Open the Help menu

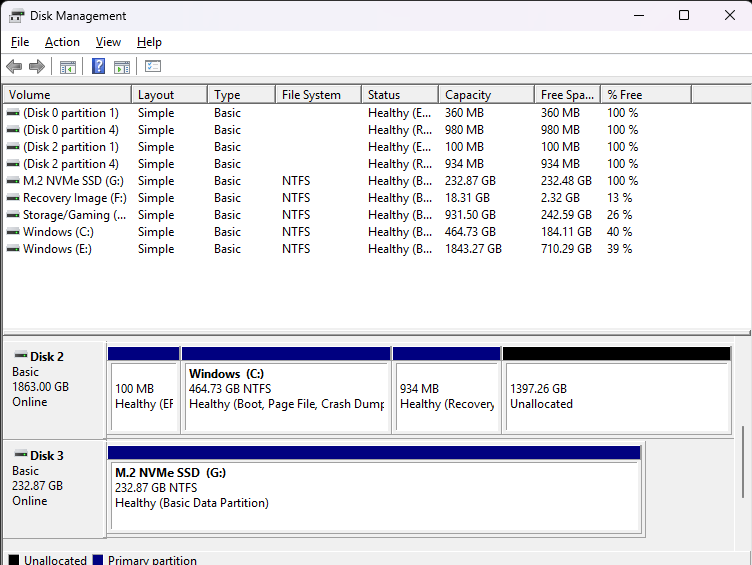149,42
